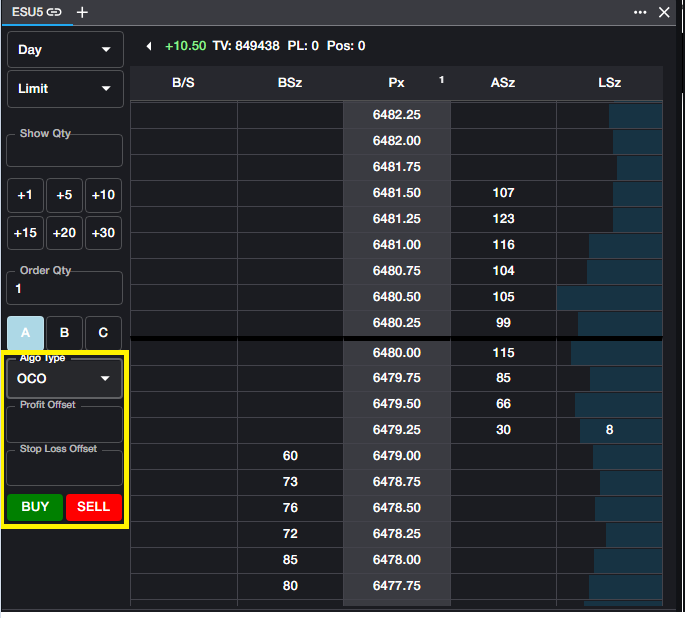Click the left arrow collapse icon
Viewport: 686px width, 618px height.
click(149, 46)
